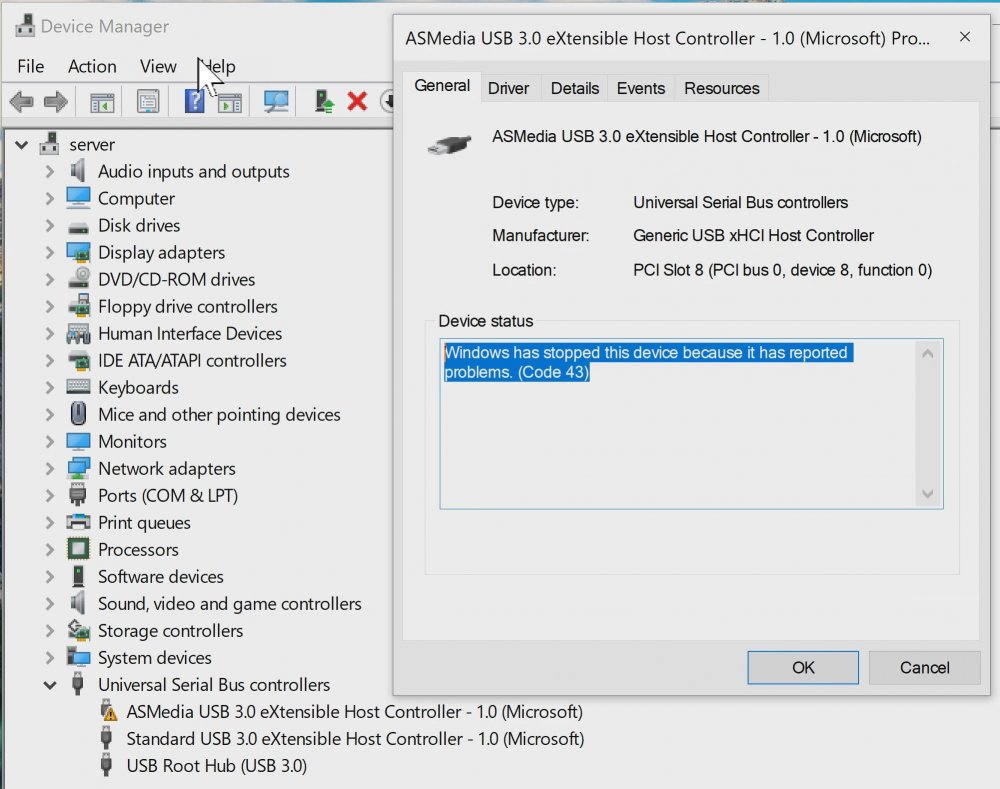Screen dimensions: 1000x789
Task: Expand the Software devices node
Action: tap(50, 577)
